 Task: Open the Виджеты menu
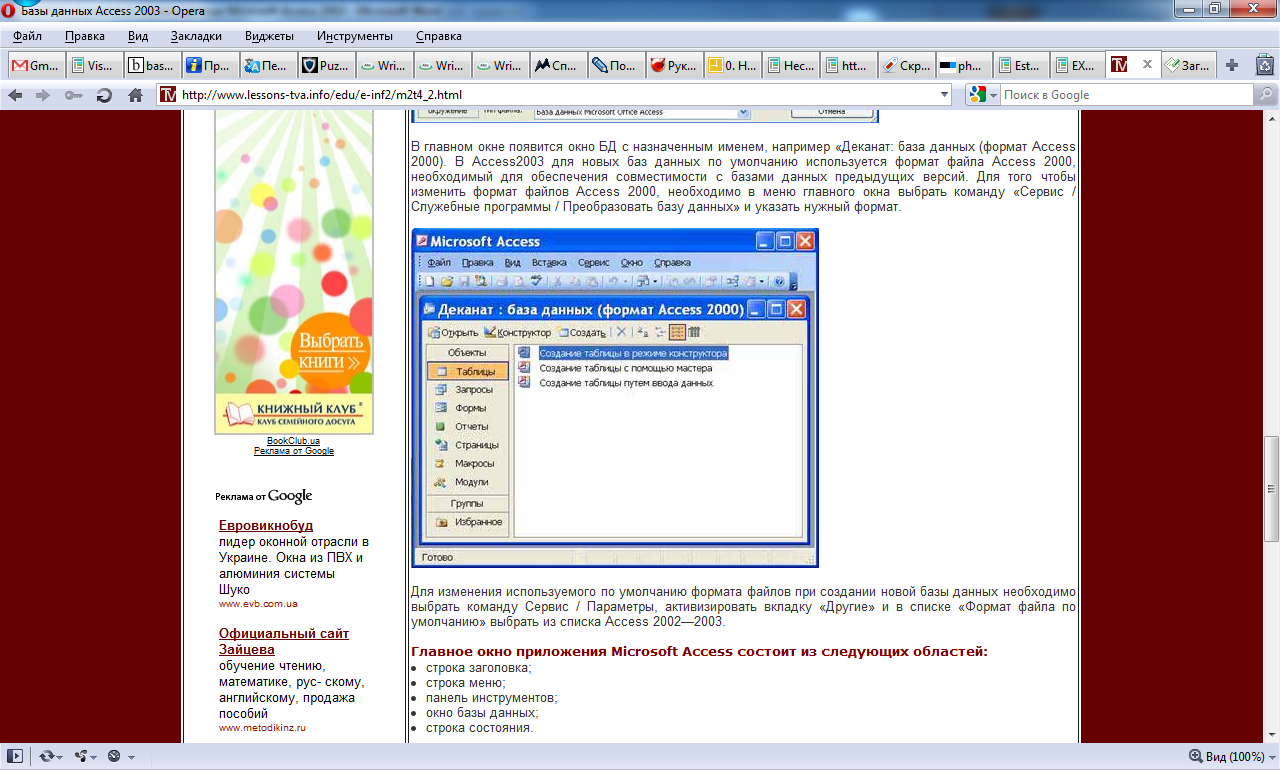[x=269, y=36]
